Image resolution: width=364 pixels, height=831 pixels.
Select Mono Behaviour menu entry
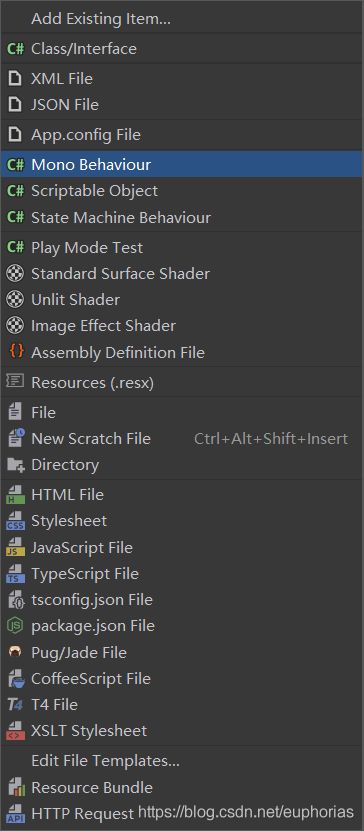[182, 164]
